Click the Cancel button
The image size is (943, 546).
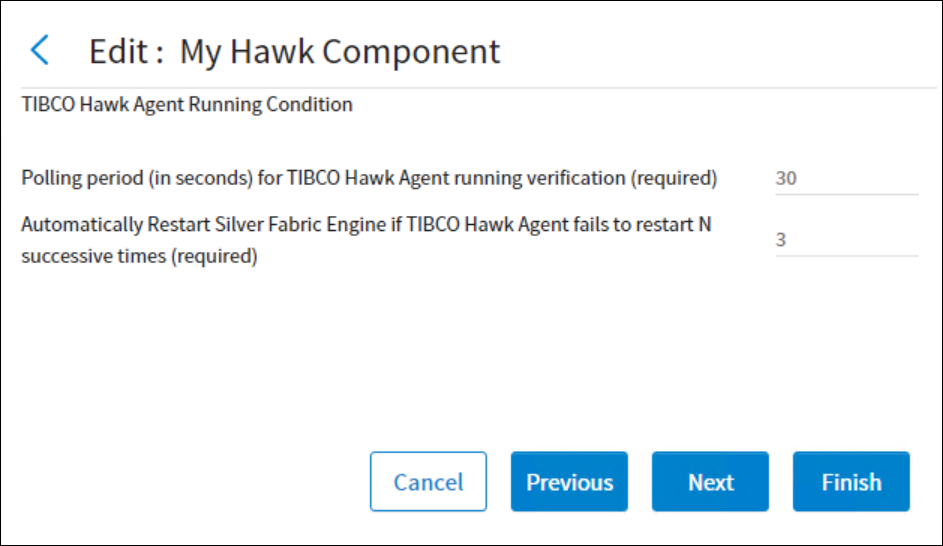point(428,482)
